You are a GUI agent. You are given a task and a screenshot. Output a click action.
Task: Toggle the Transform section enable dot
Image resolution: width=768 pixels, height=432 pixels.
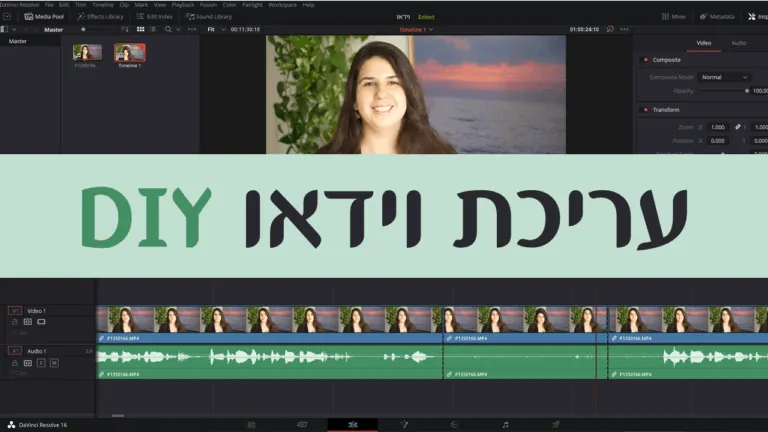tap(646, 110)
